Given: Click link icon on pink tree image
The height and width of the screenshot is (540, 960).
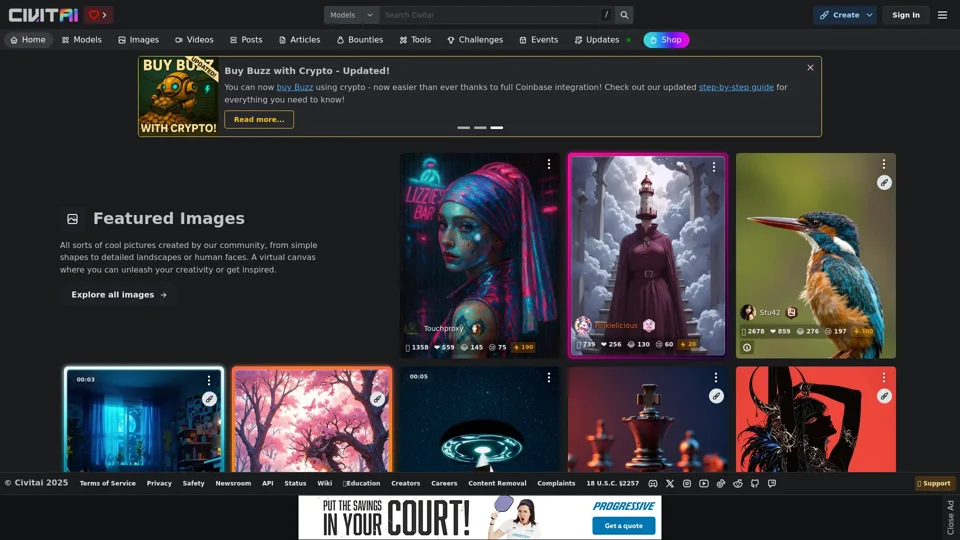Looking at the screenshot, I should [x=377, y=399].
